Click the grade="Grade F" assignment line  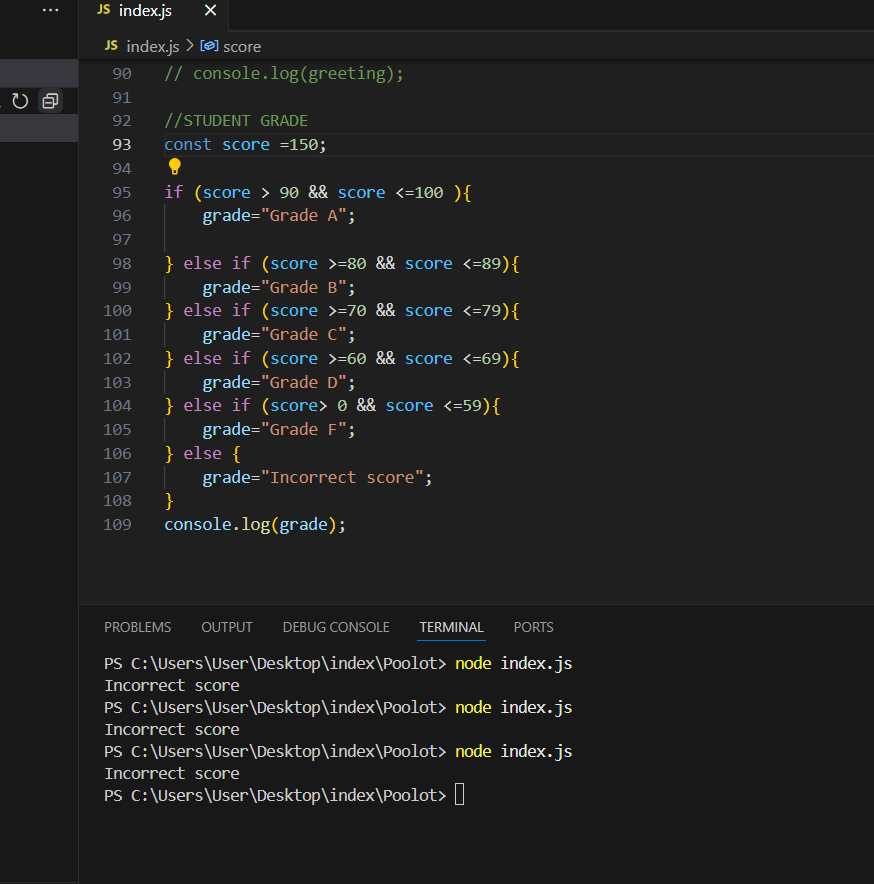coord(279,430)
